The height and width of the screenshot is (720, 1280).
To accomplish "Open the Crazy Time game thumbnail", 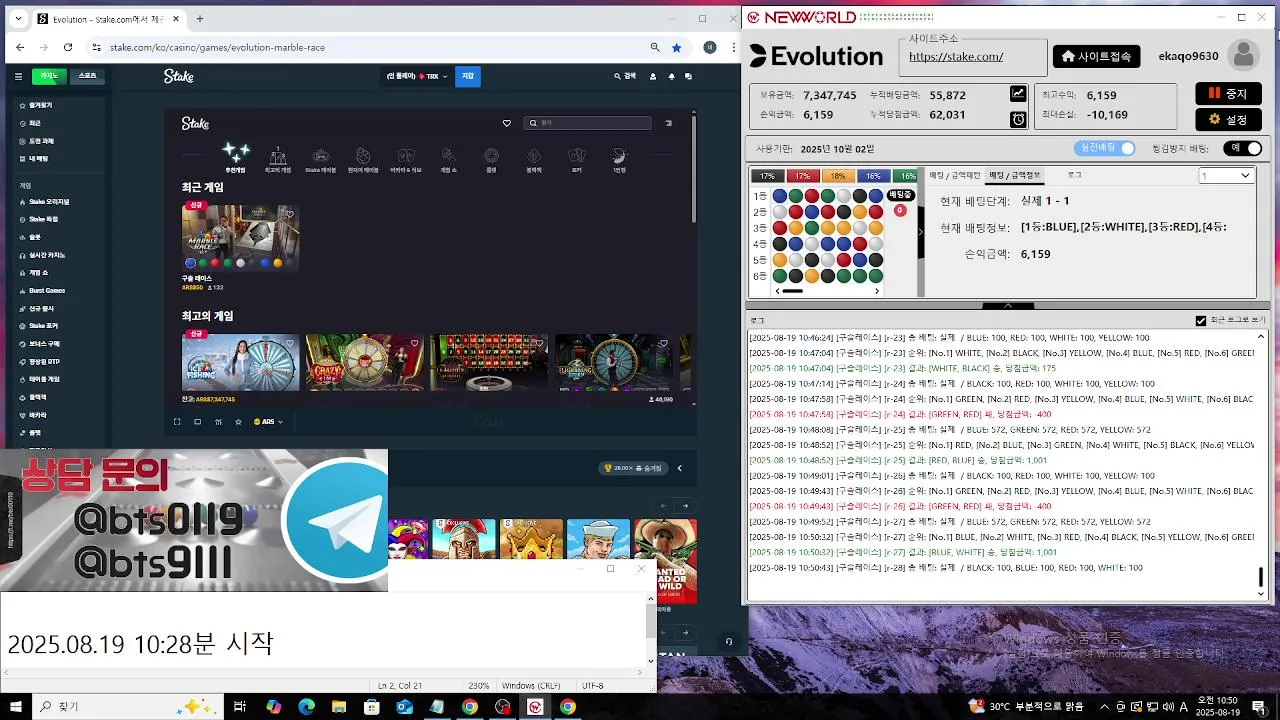I will [x=365, y=362].
